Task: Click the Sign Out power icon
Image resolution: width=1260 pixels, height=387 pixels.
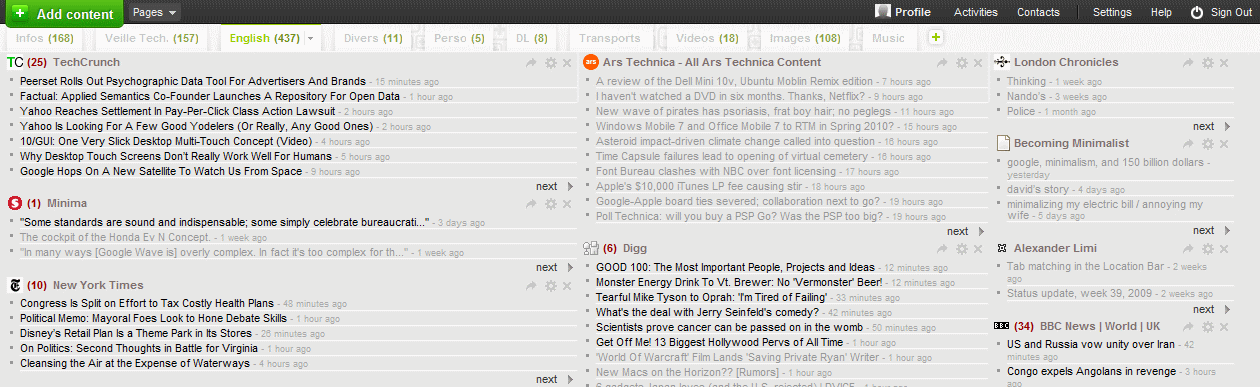Action: click(x=1197, y=13)
